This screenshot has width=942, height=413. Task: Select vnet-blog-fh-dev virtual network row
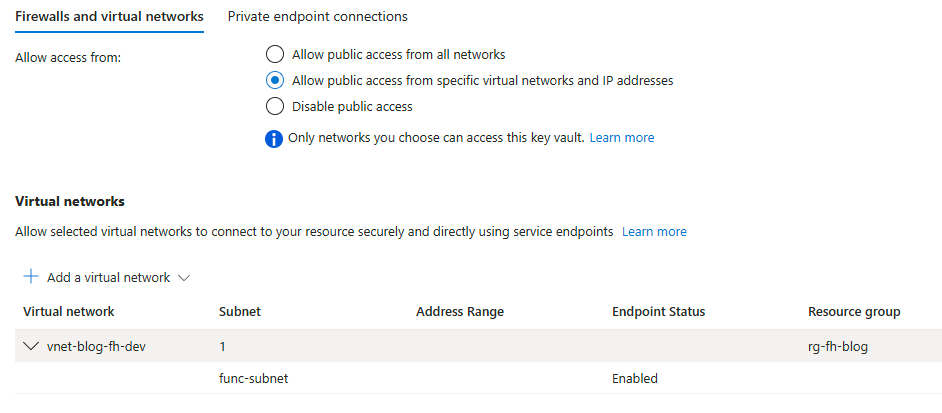point(478,346)
